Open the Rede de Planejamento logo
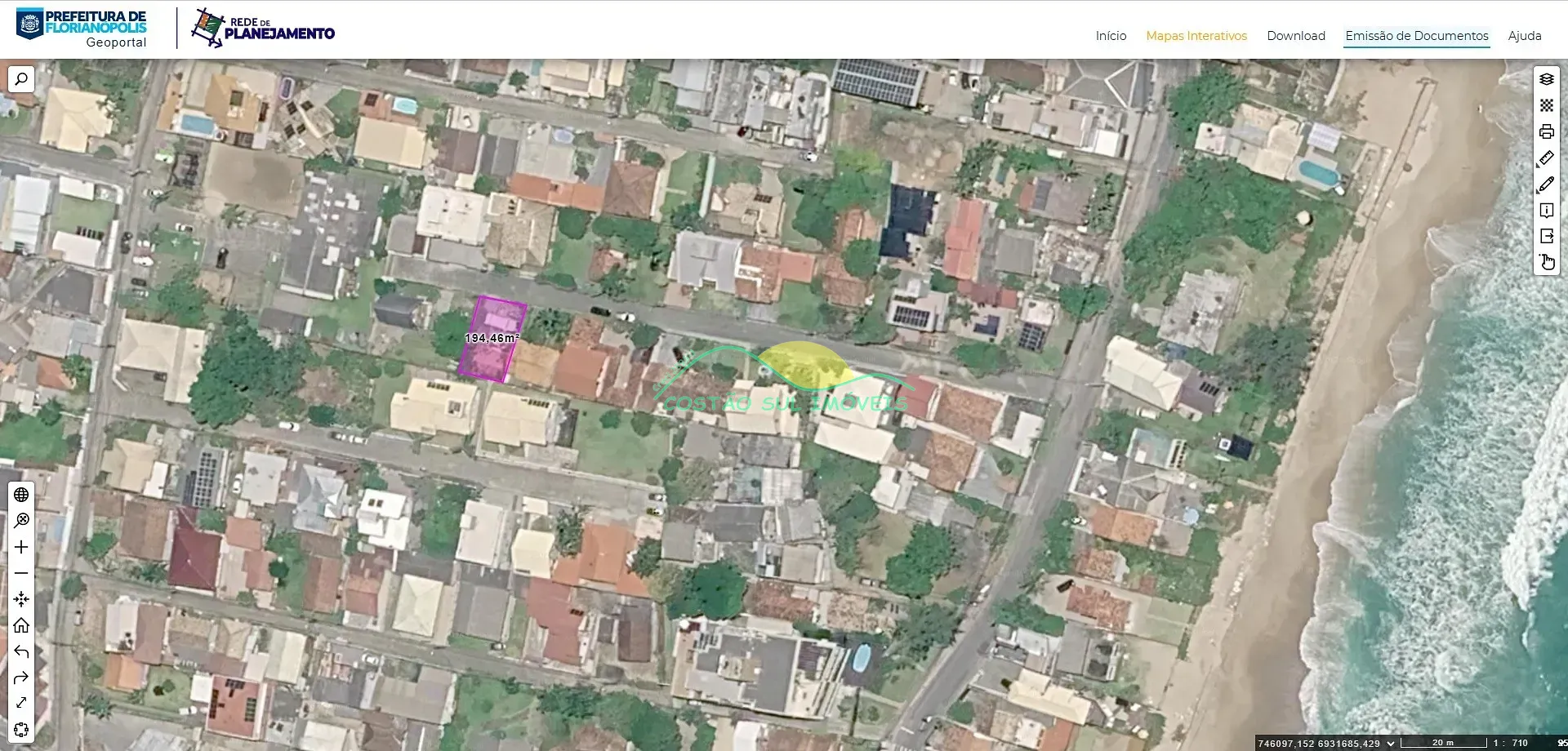This screenshot has width=1568, height=751. click(263, 29)
